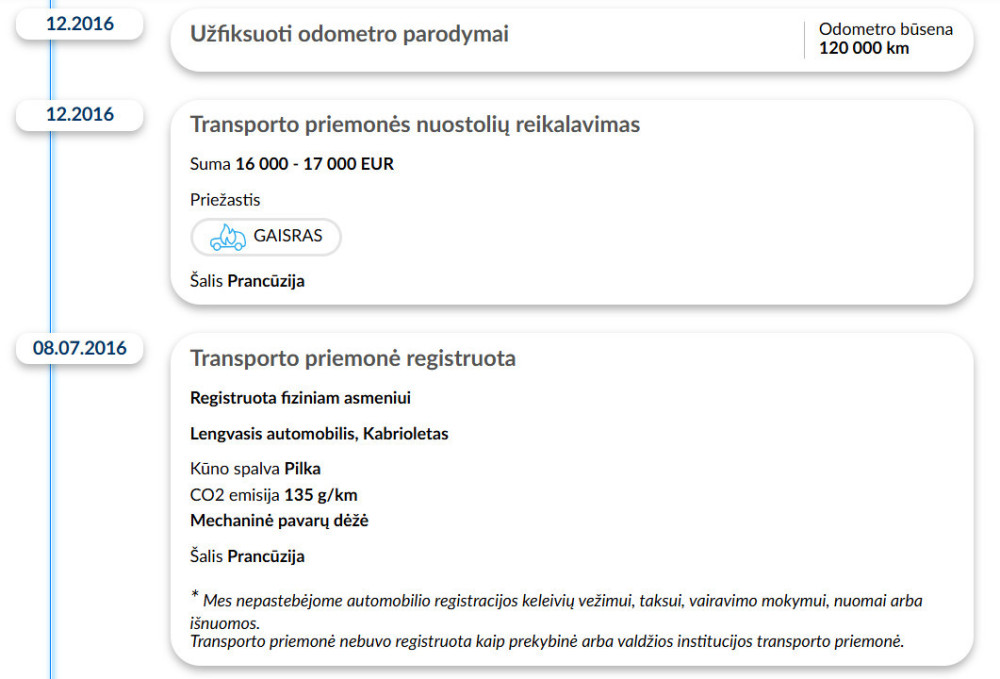Viewport: 1000px width, 679px height.
Task: Click the 12.2016 date badge beside damage claim
Action: coord(80,114)
